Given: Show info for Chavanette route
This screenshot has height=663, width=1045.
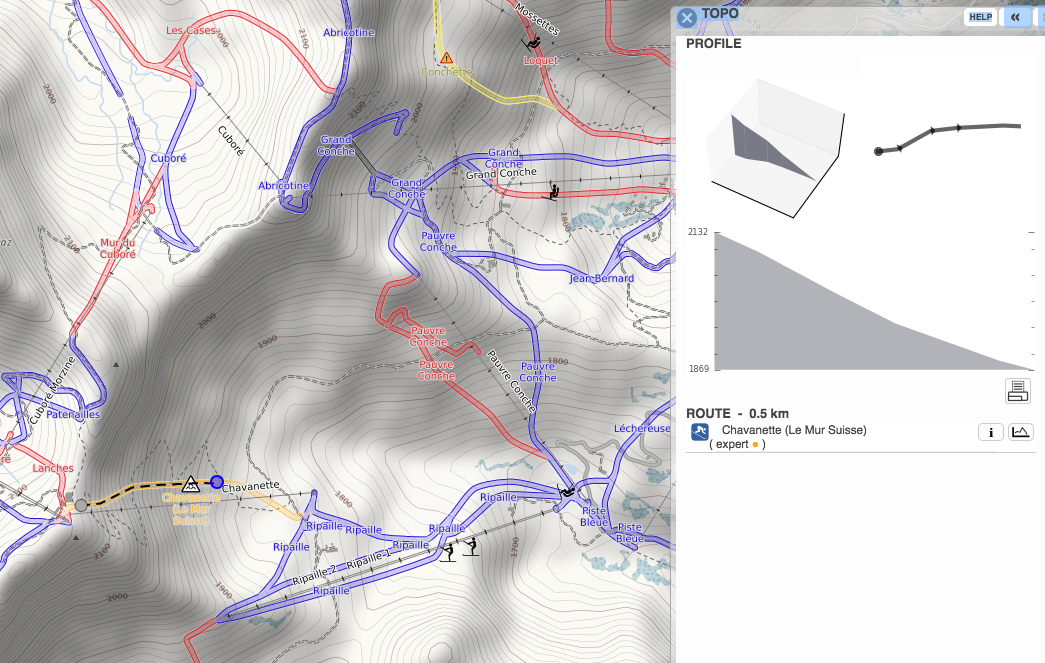Looking at the screenshot, I should (989, 432).
